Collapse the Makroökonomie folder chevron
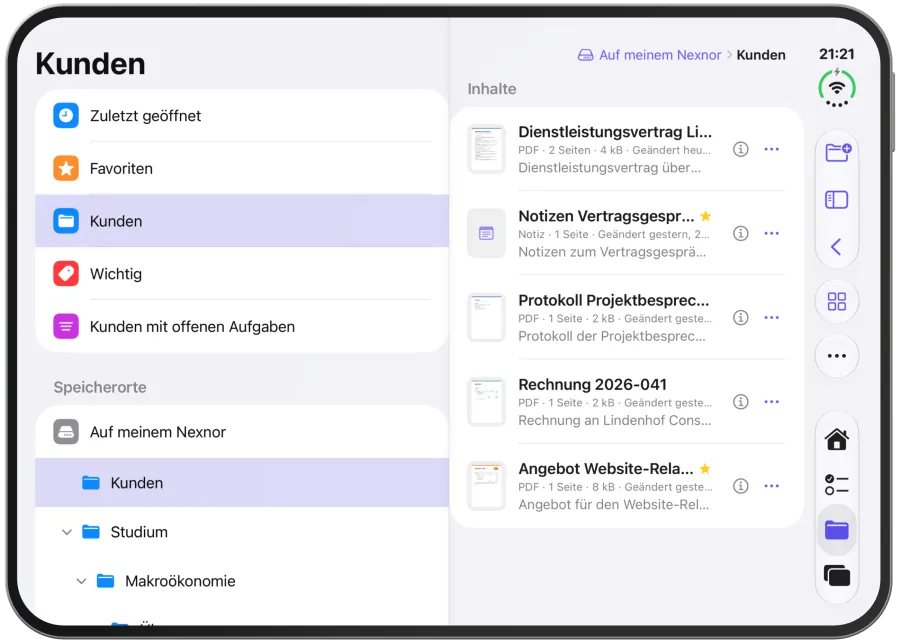This screenshot has width=900, height=643. point(82,581)
